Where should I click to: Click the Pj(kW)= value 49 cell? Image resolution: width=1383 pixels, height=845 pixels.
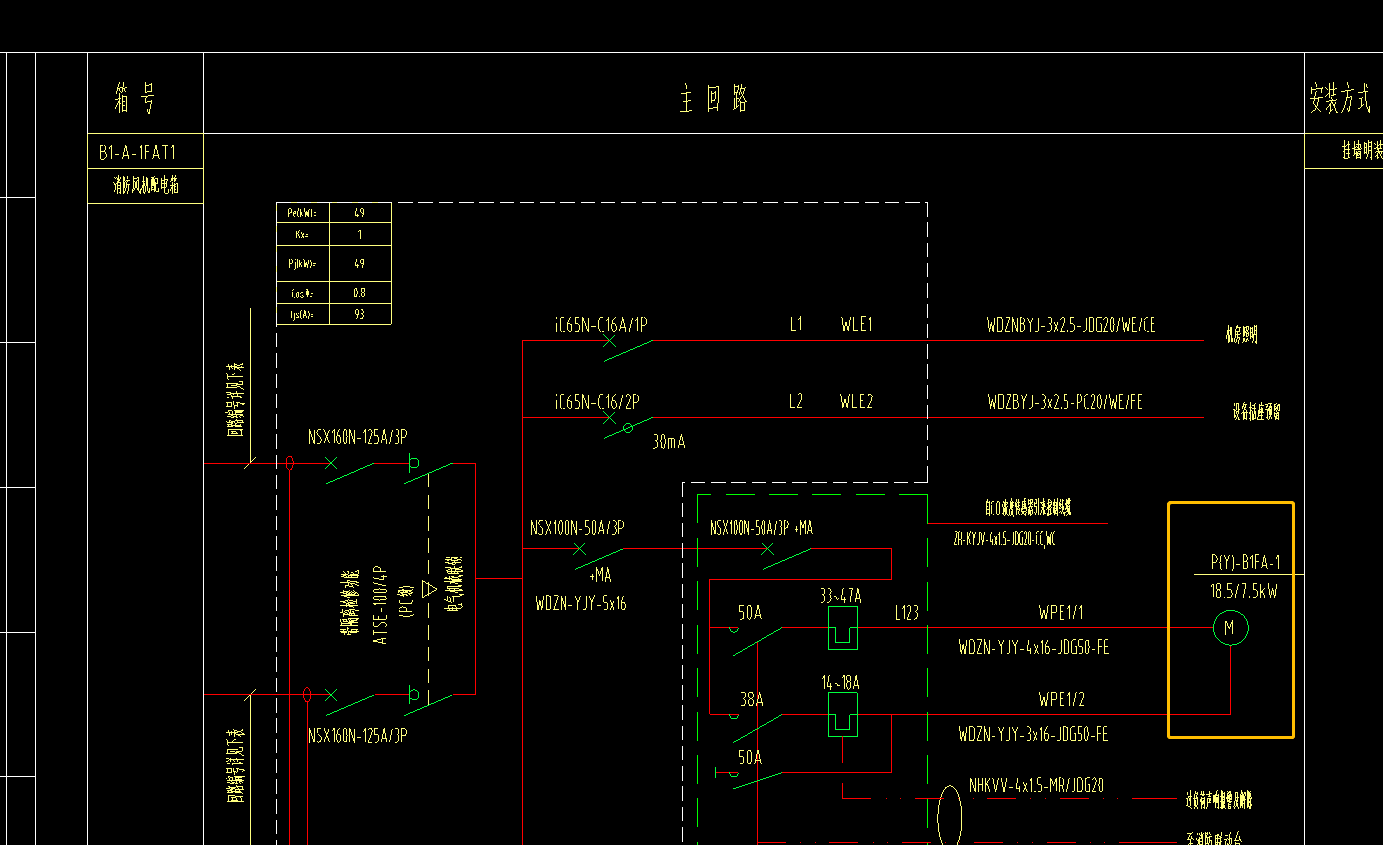coord(359,264)
